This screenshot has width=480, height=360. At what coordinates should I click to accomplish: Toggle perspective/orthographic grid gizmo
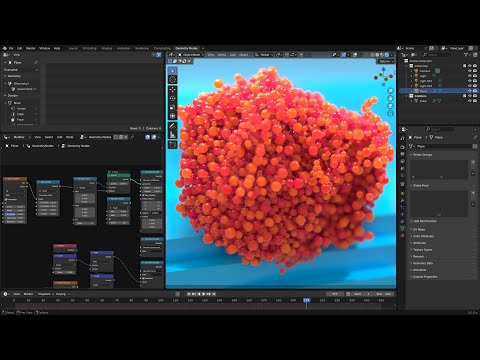390,114
